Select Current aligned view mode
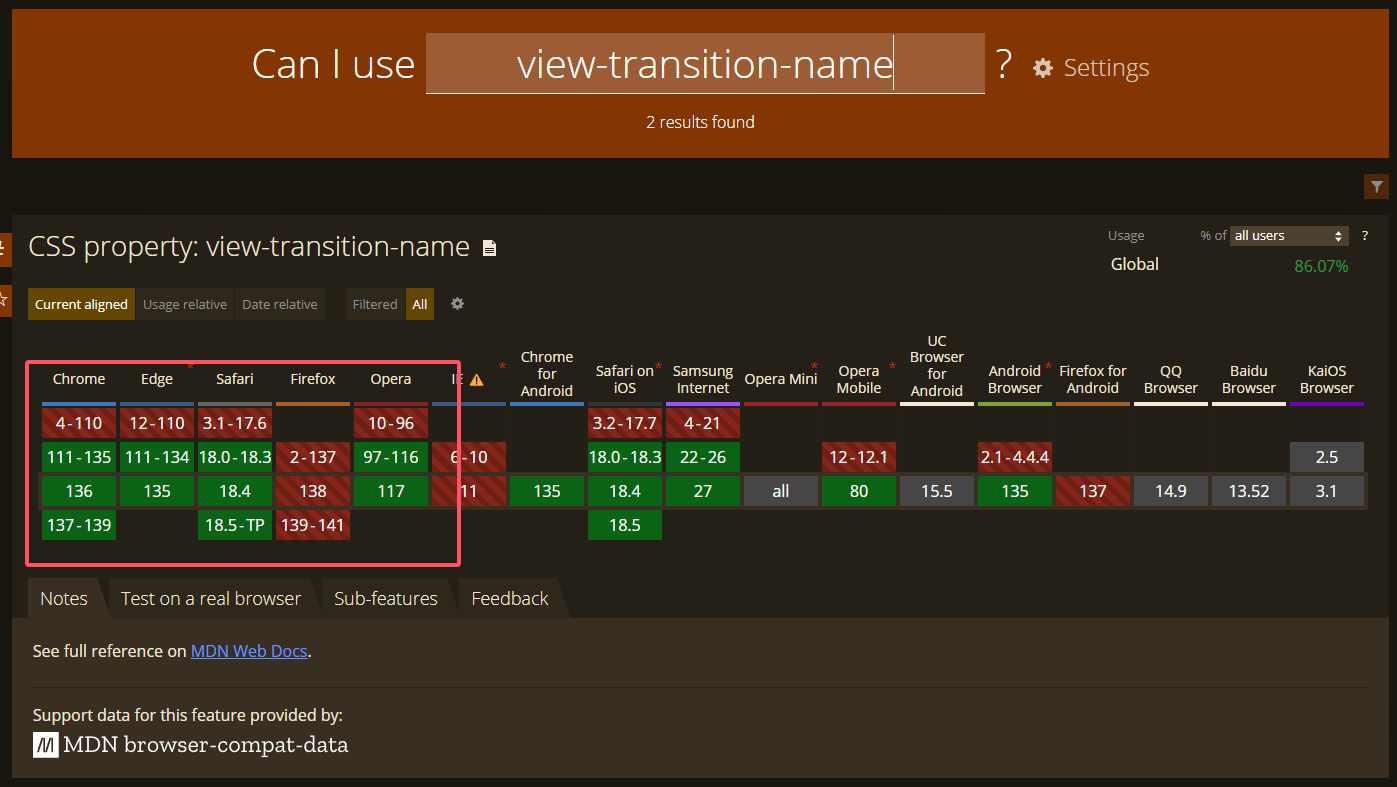This screenshot has width=1397, height=787. 81,305
